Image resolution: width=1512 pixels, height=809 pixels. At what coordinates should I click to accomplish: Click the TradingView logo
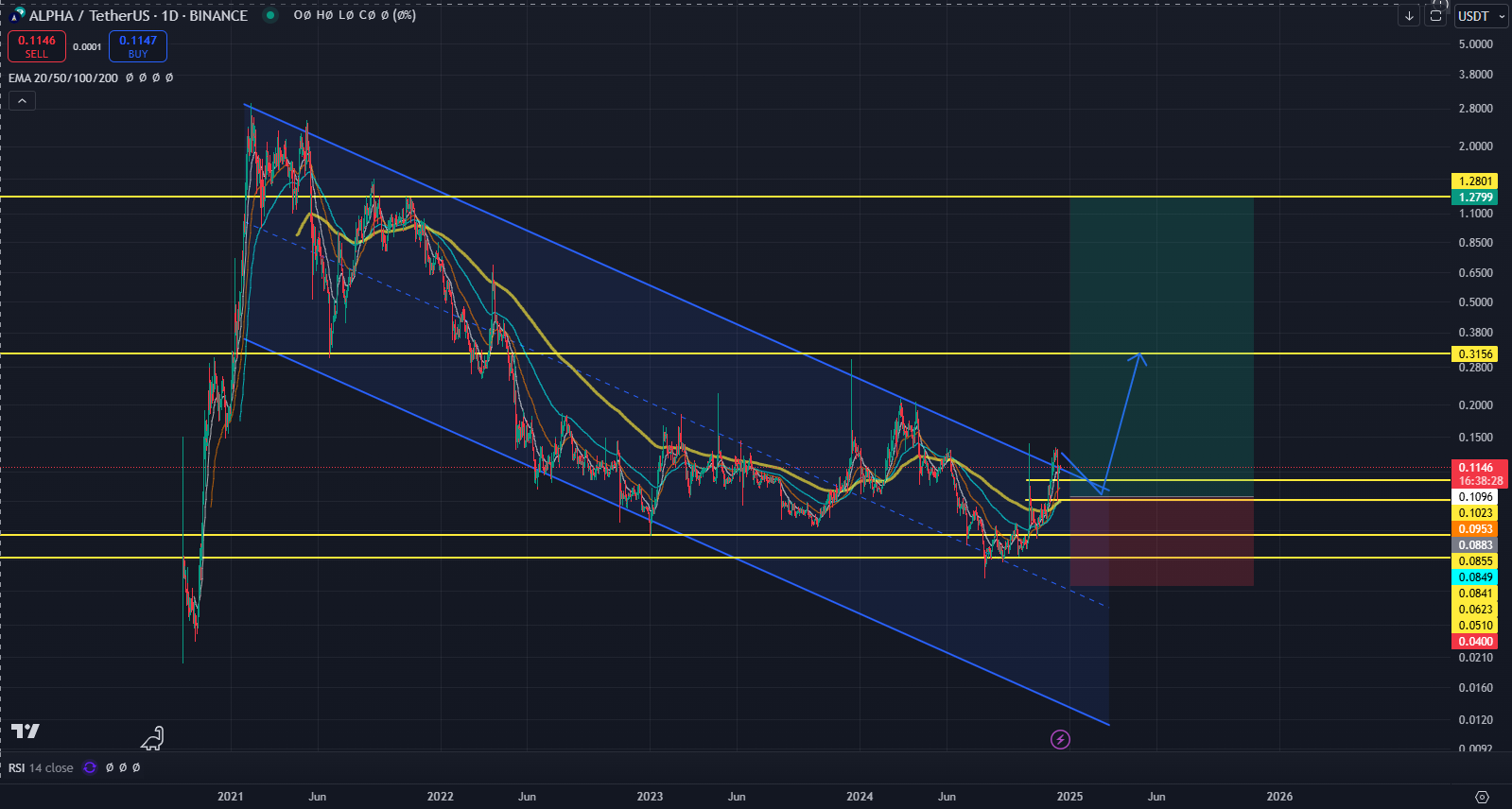point(26,731)
